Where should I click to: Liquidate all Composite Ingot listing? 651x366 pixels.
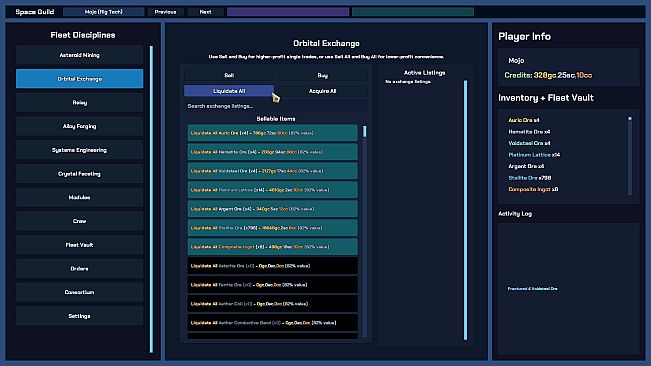click(x=272, y=247)
